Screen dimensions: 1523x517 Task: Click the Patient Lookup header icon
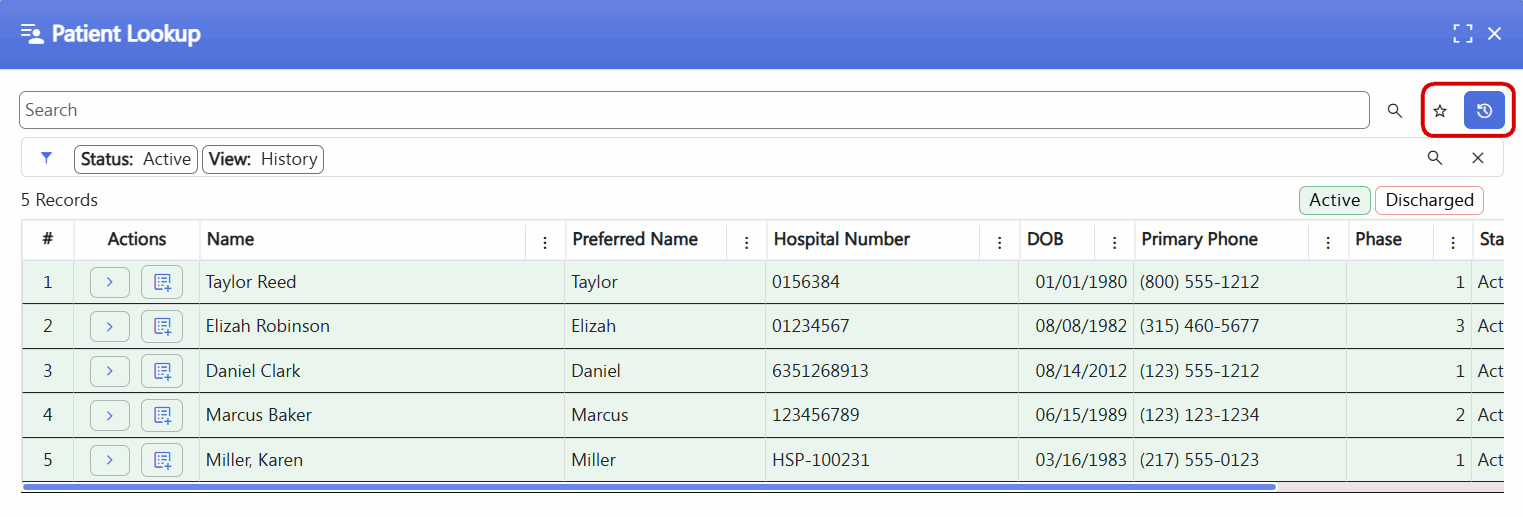[x=32, y=34]
